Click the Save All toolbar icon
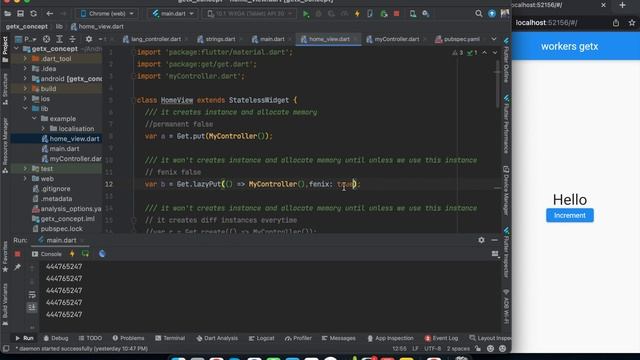This screenshot has height=360, width=640. 20,13
